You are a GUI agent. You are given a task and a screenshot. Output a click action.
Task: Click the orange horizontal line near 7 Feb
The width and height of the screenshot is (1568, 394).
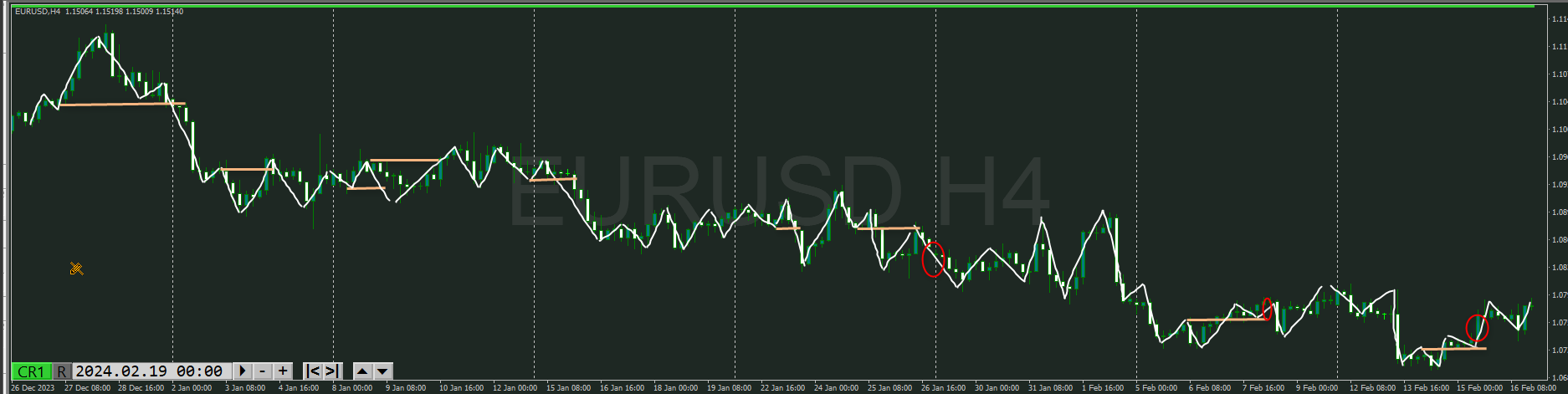(1226, 320)
